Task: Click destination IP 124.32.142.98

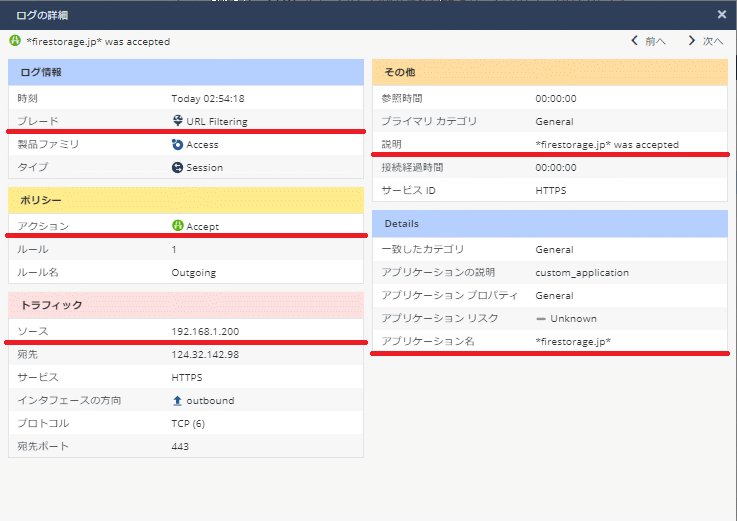Action: click(x=204, y=355)
